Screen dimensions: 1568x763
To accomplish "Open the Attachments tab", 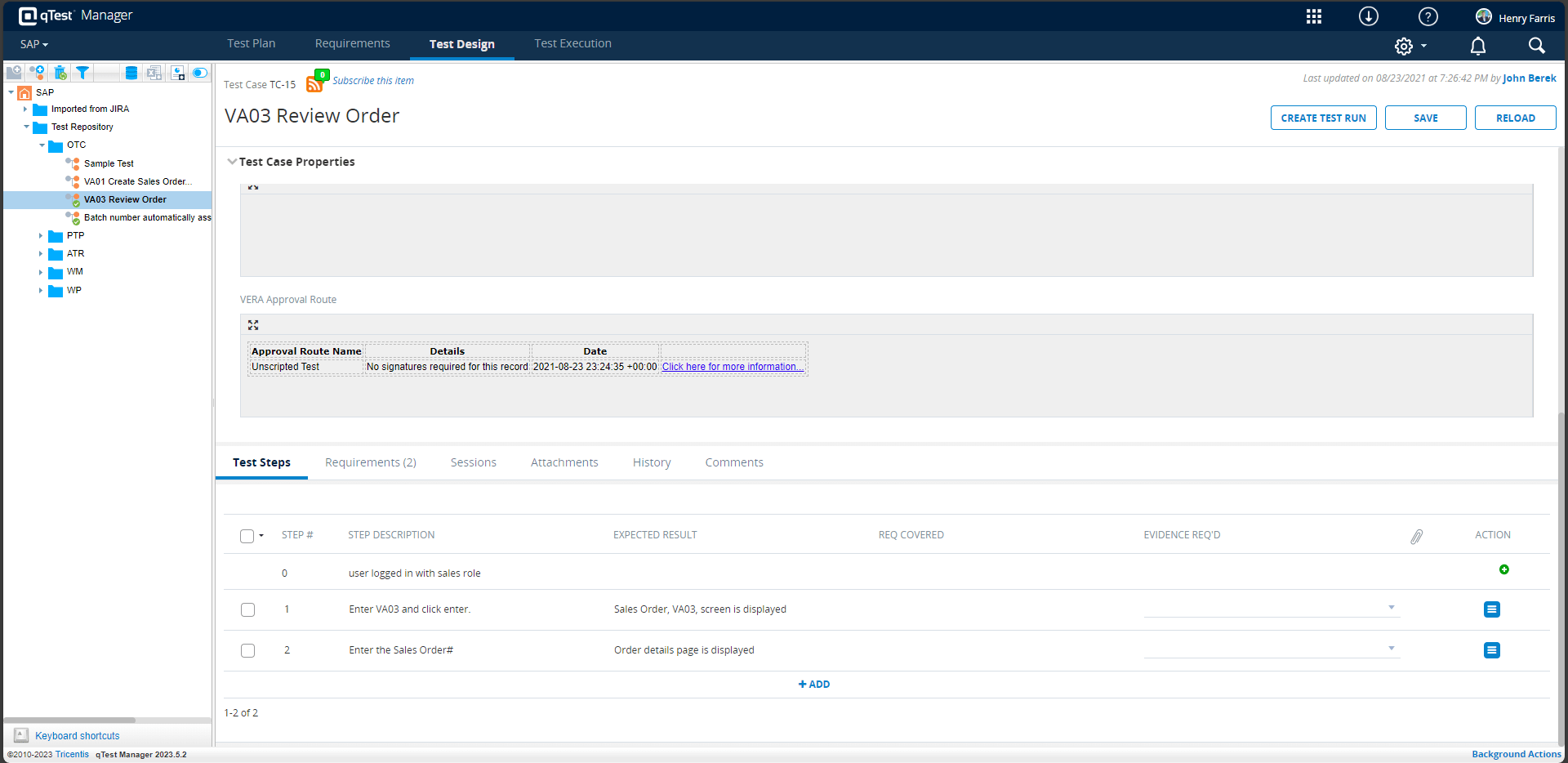I will tap(564, 462).
